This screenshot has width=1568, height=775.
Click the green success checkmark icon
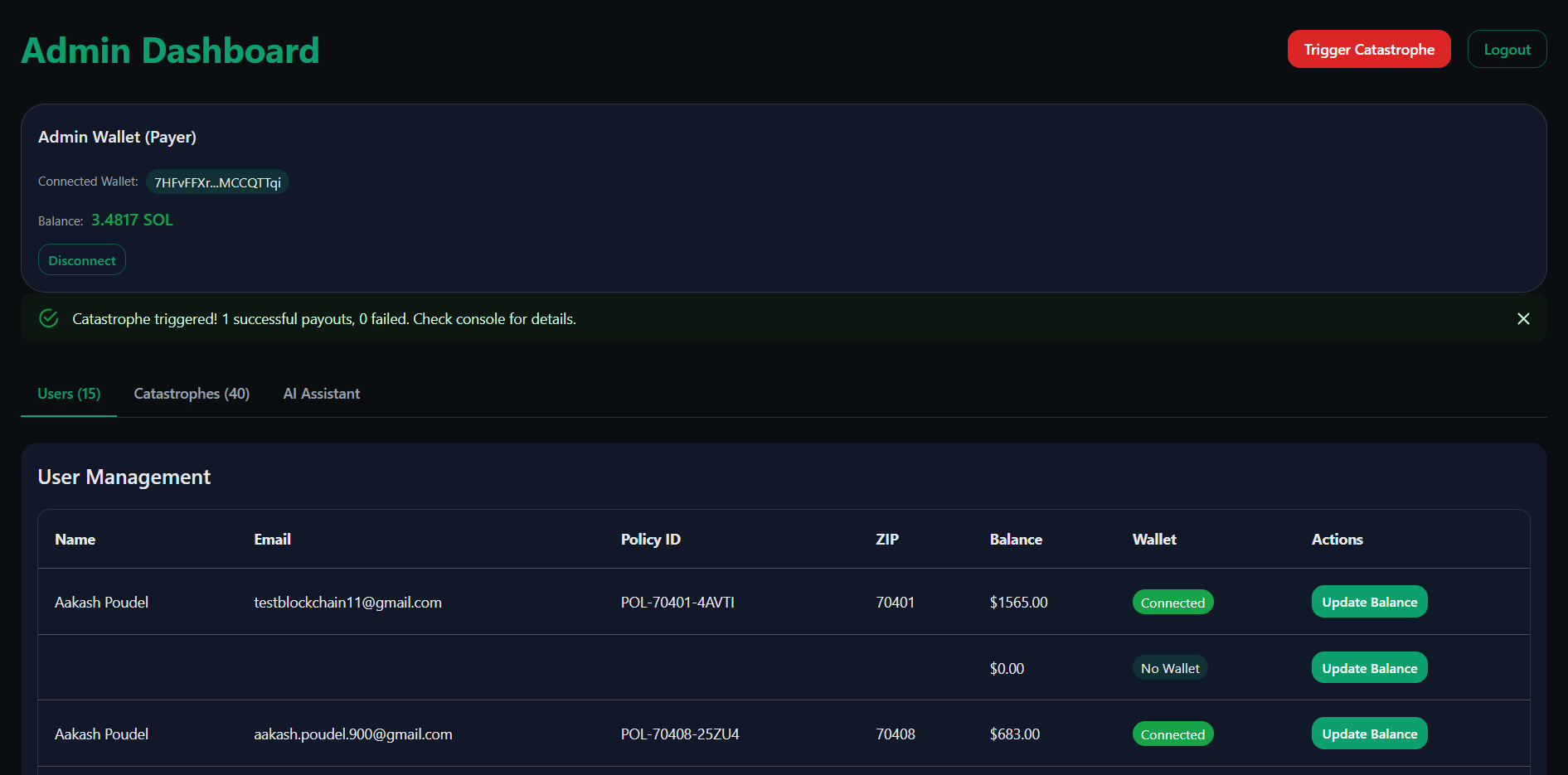tap(49, 318)
